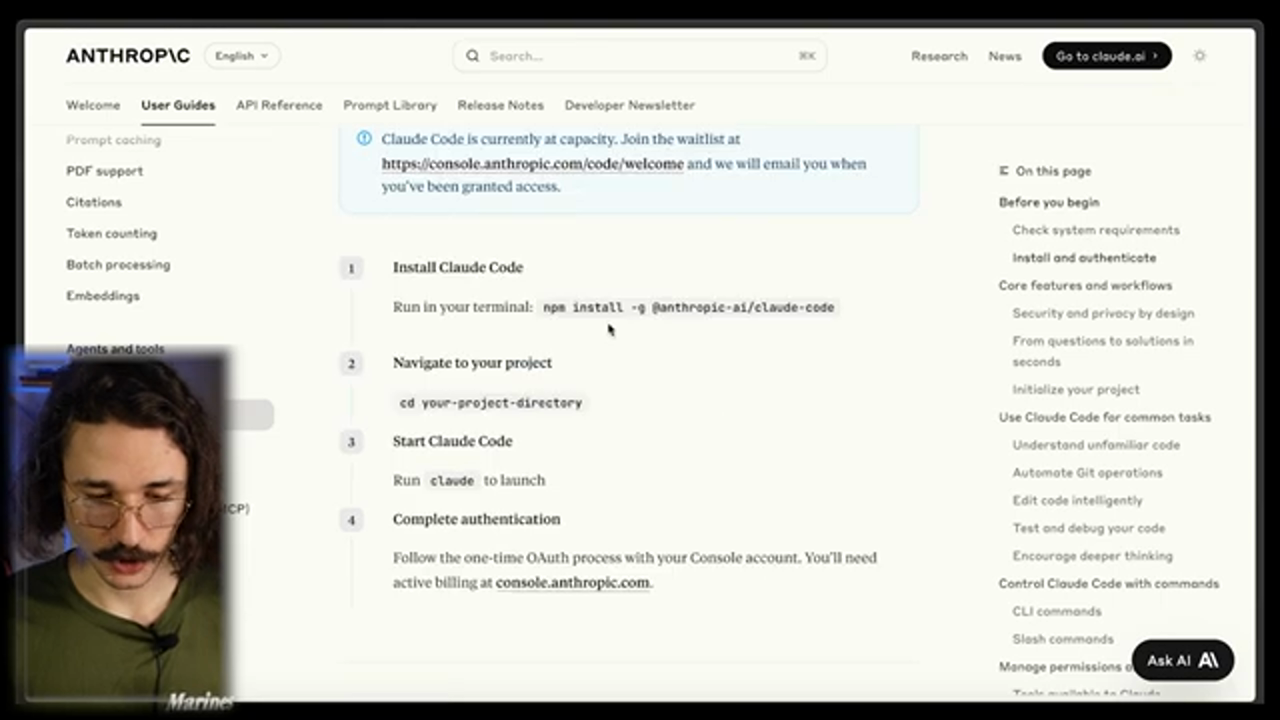Jump to Slash commands section
The height and width of the screenshot is (720, 1280).
click(x=1062, y=639)
